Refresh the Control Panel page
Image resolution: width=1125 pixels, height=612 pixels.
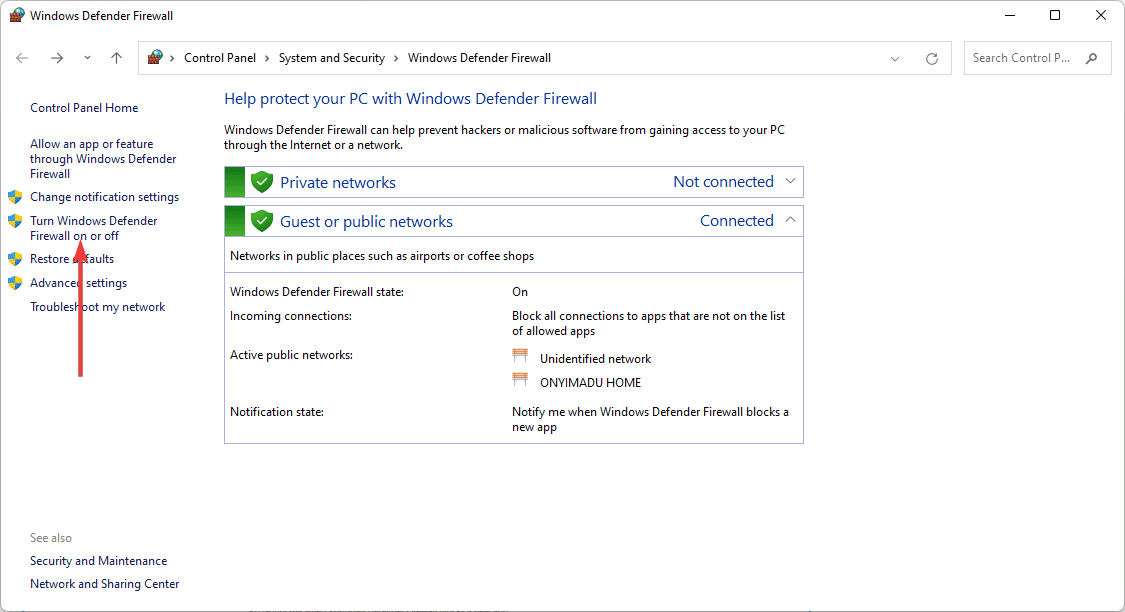931,59
